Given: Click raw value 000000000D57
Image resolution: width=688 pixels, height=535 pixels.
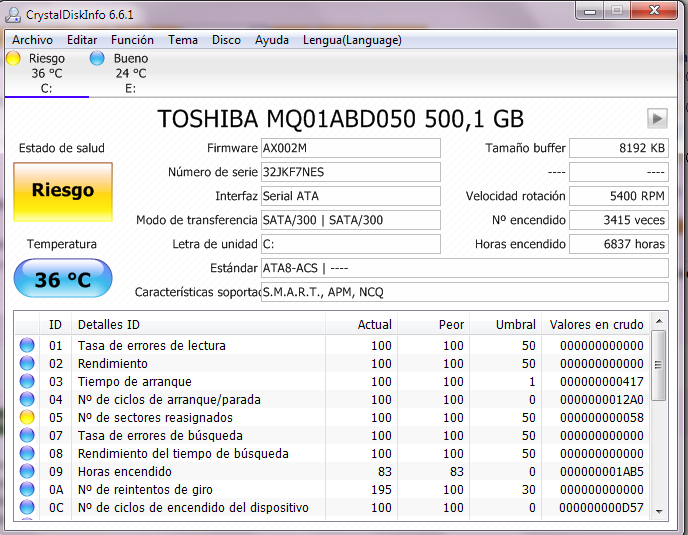Looking at the screenshot, I should pos(601,507).
